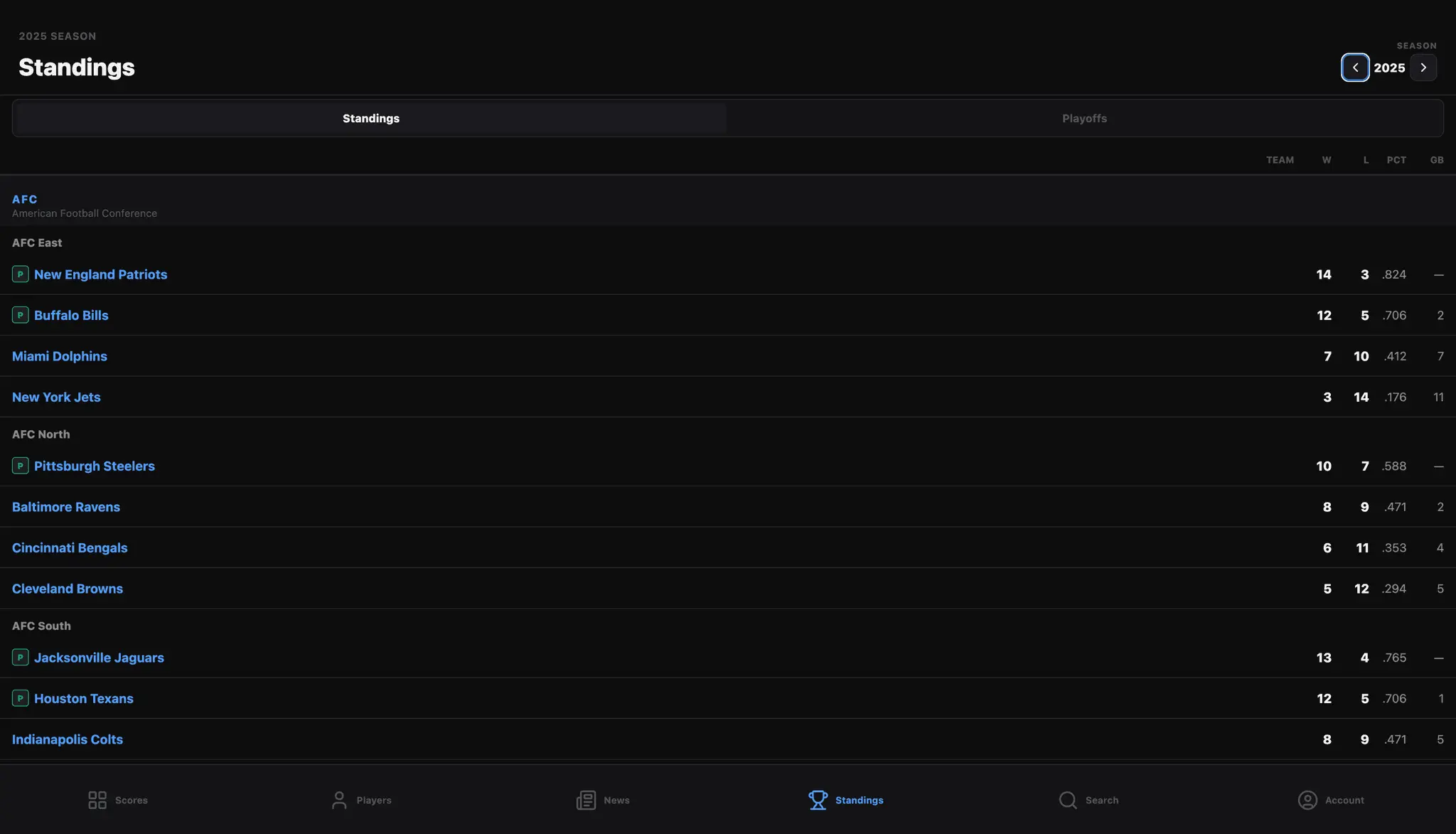Click the Steelers' .588 percentage
1456x834 pixels.
pos(1394,466)
